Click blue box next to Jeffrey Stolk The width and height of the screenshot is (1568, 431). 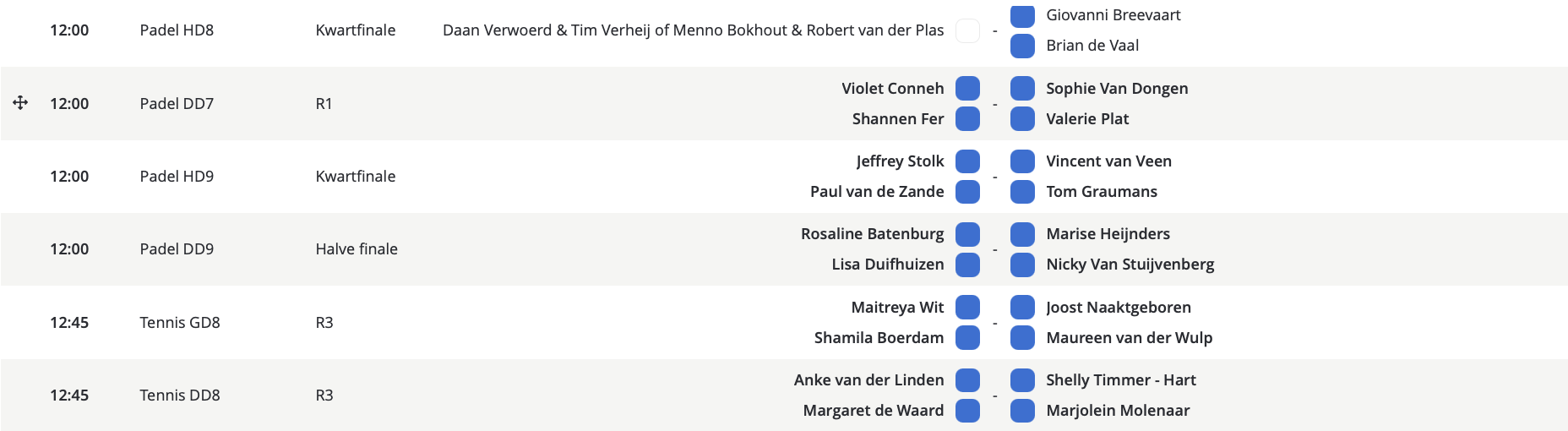pyautogui.click(x=967, y=161)
